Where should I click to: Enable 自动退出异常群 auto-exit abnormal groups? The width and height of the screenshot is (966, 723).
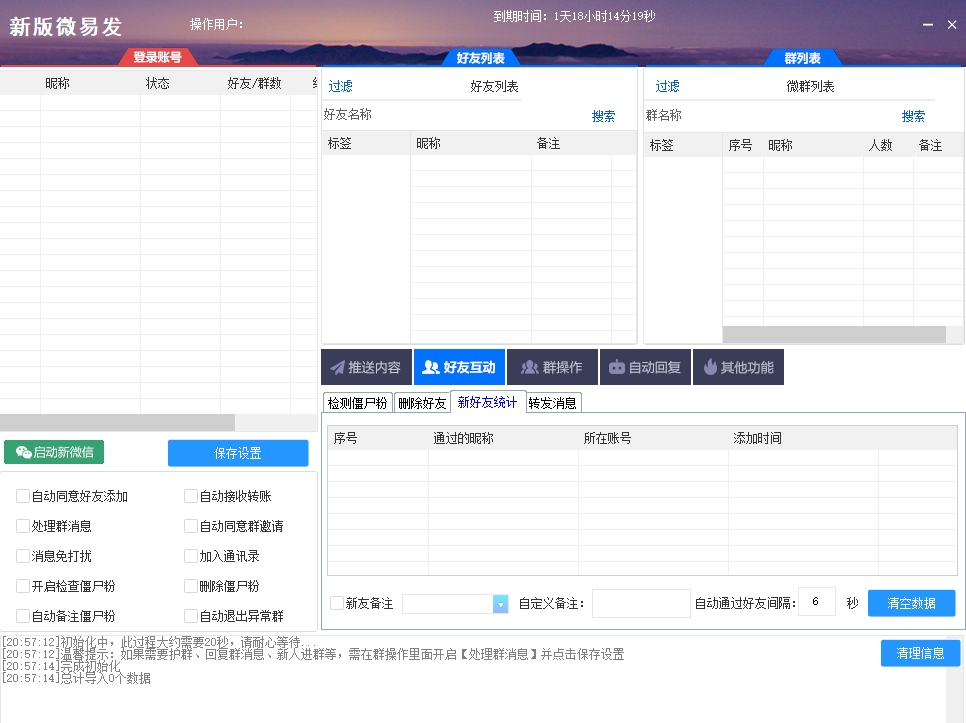(x=191, y=616)
